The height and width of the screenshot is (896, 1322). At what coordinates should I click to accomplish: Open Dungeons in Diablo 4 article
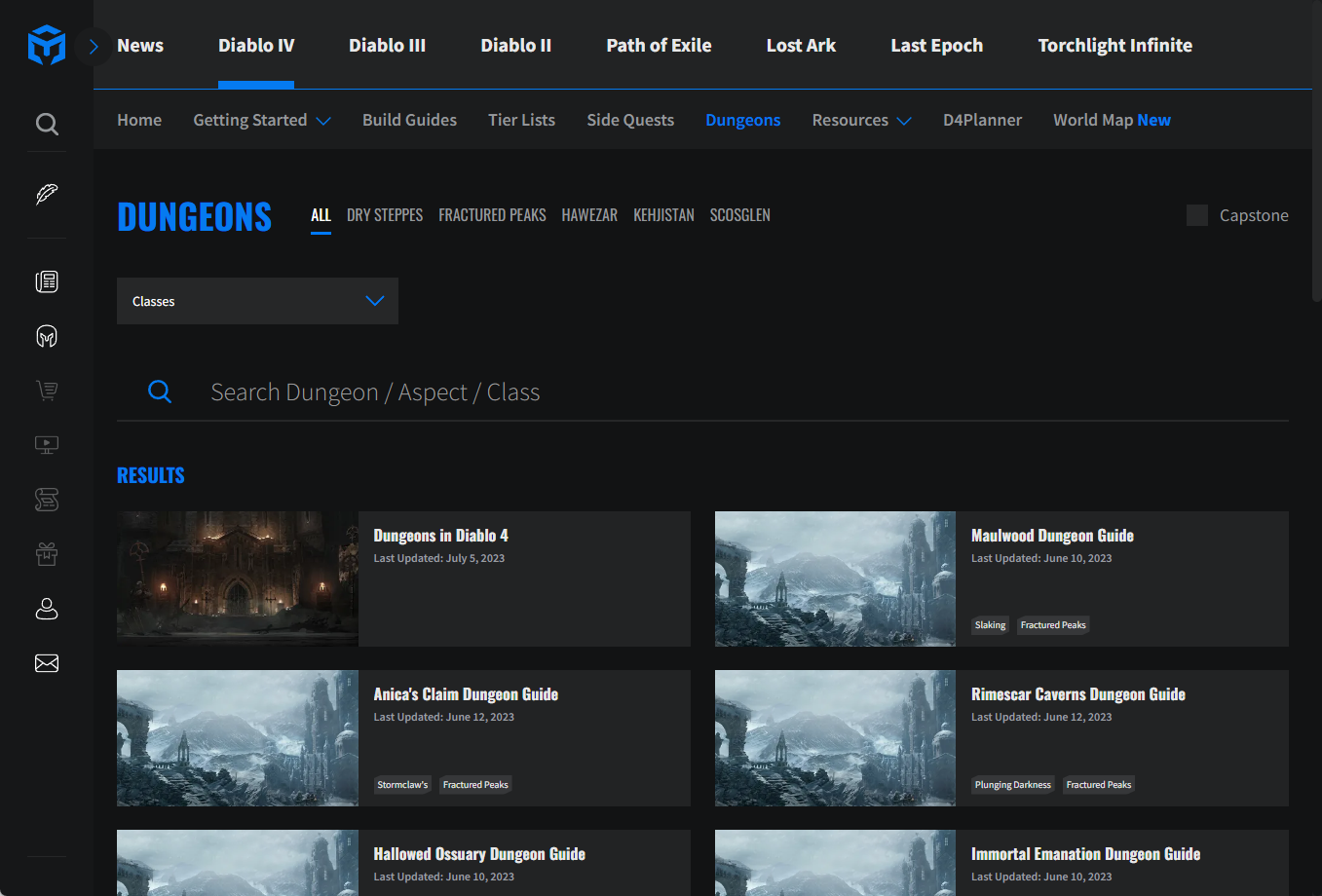pyautogui.click(x=441, y=536)
